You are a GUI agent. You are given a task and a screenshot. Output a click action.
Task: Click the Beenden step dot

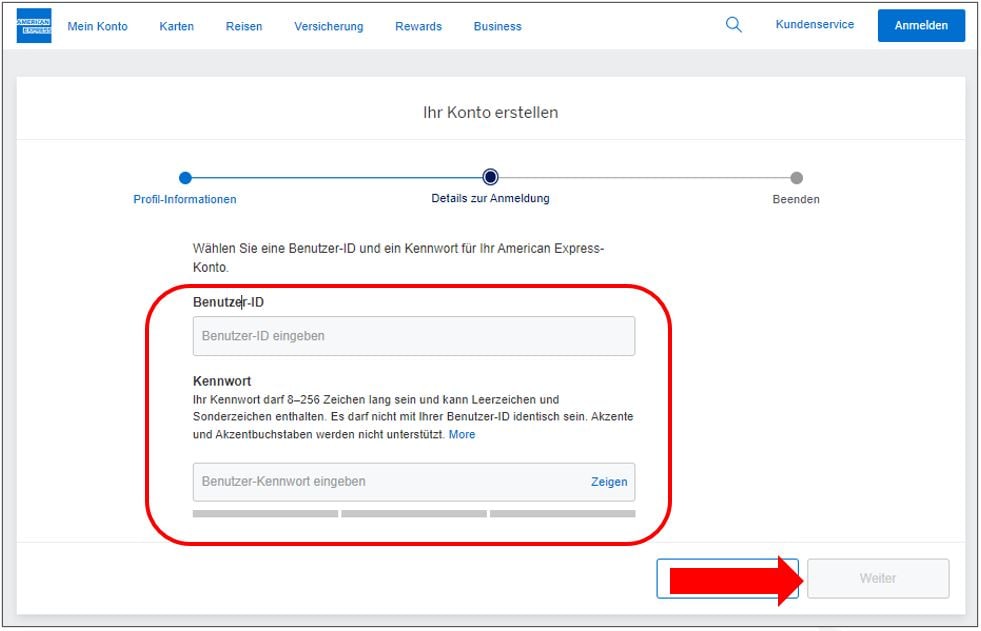pos(796,178)
